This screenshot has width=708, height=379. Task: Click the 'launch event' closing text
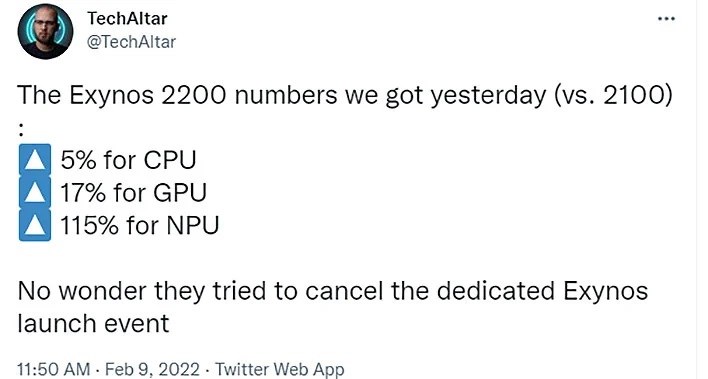[93, 324]
